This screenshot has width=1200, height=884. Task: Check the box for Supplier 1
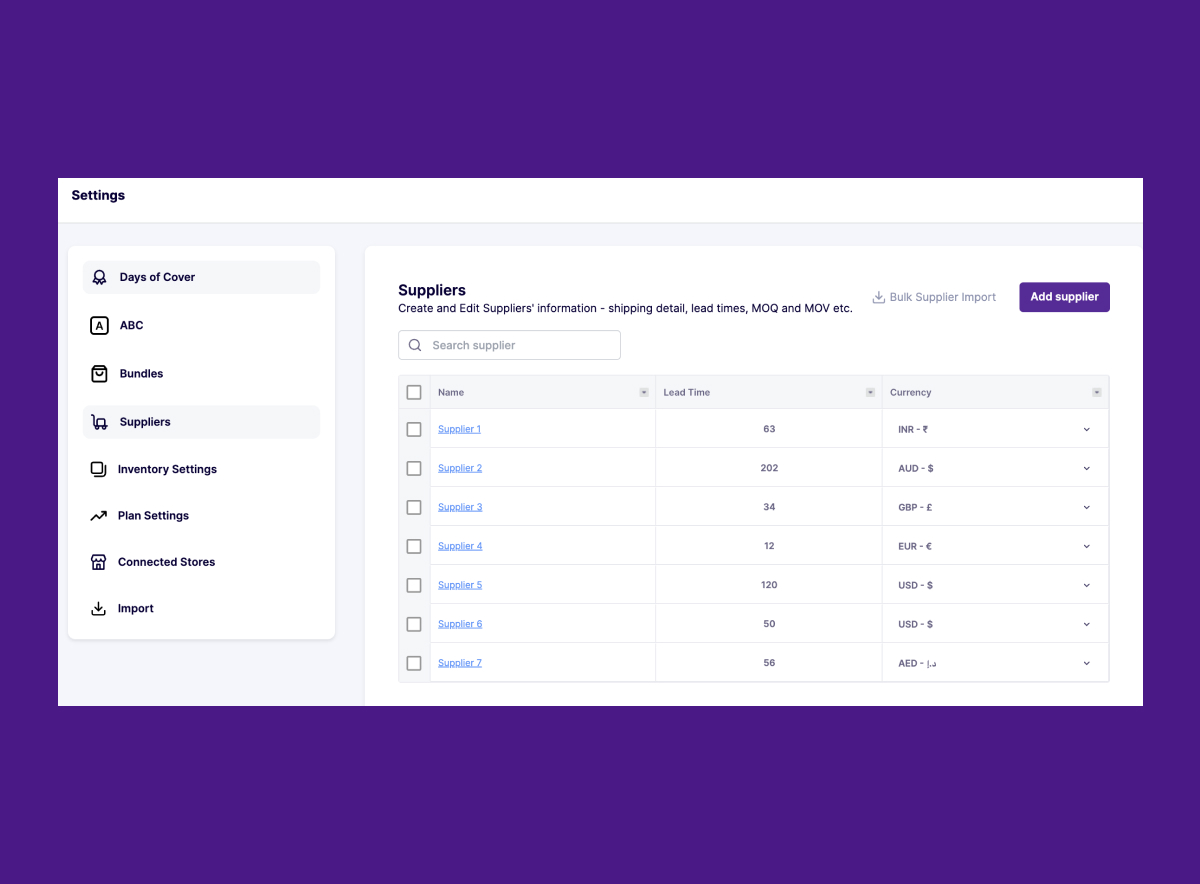pos(414,429)
